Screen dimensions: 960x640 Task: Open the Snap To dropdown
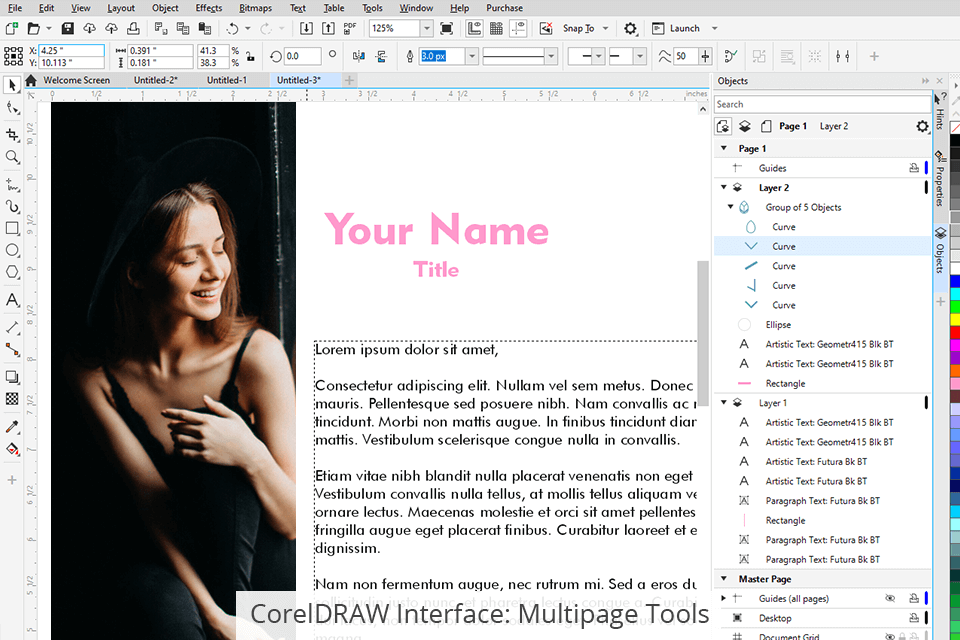603,29
